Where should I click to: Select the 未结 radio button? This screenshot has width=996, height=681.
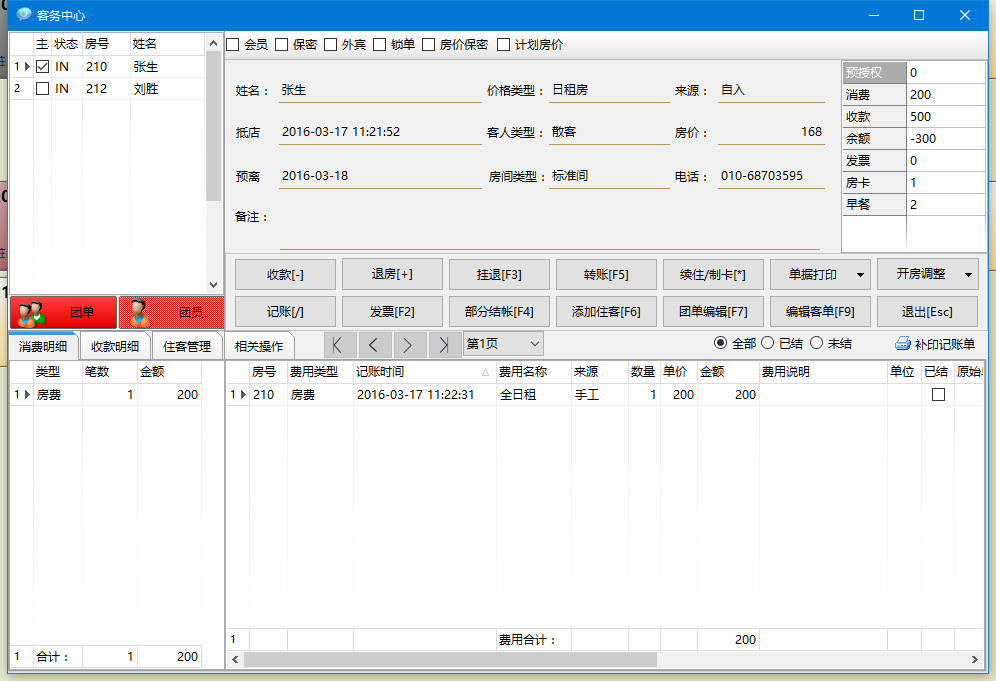tap(816, 343)
